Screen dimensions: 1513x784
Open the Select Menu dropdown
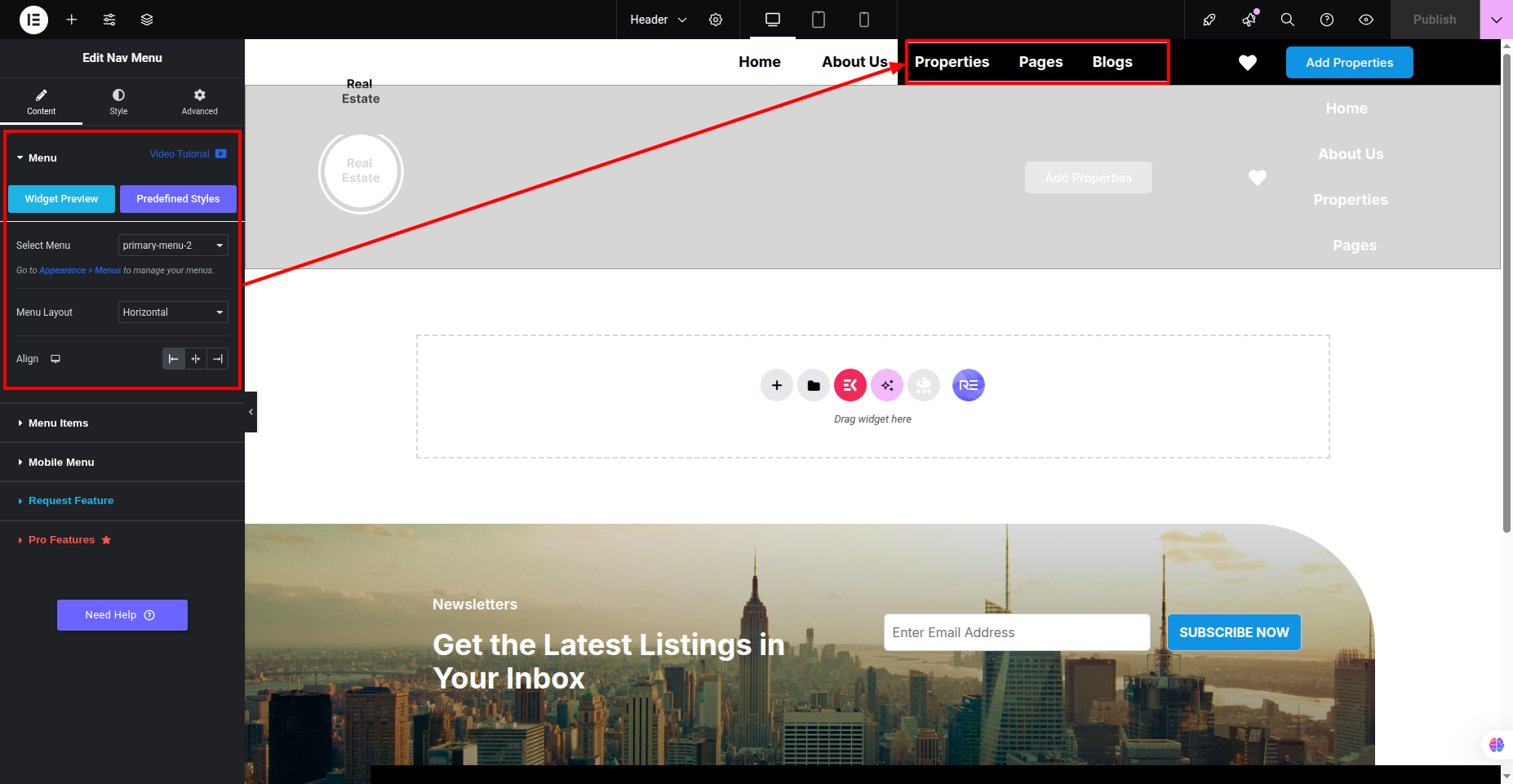click(173, 246)
